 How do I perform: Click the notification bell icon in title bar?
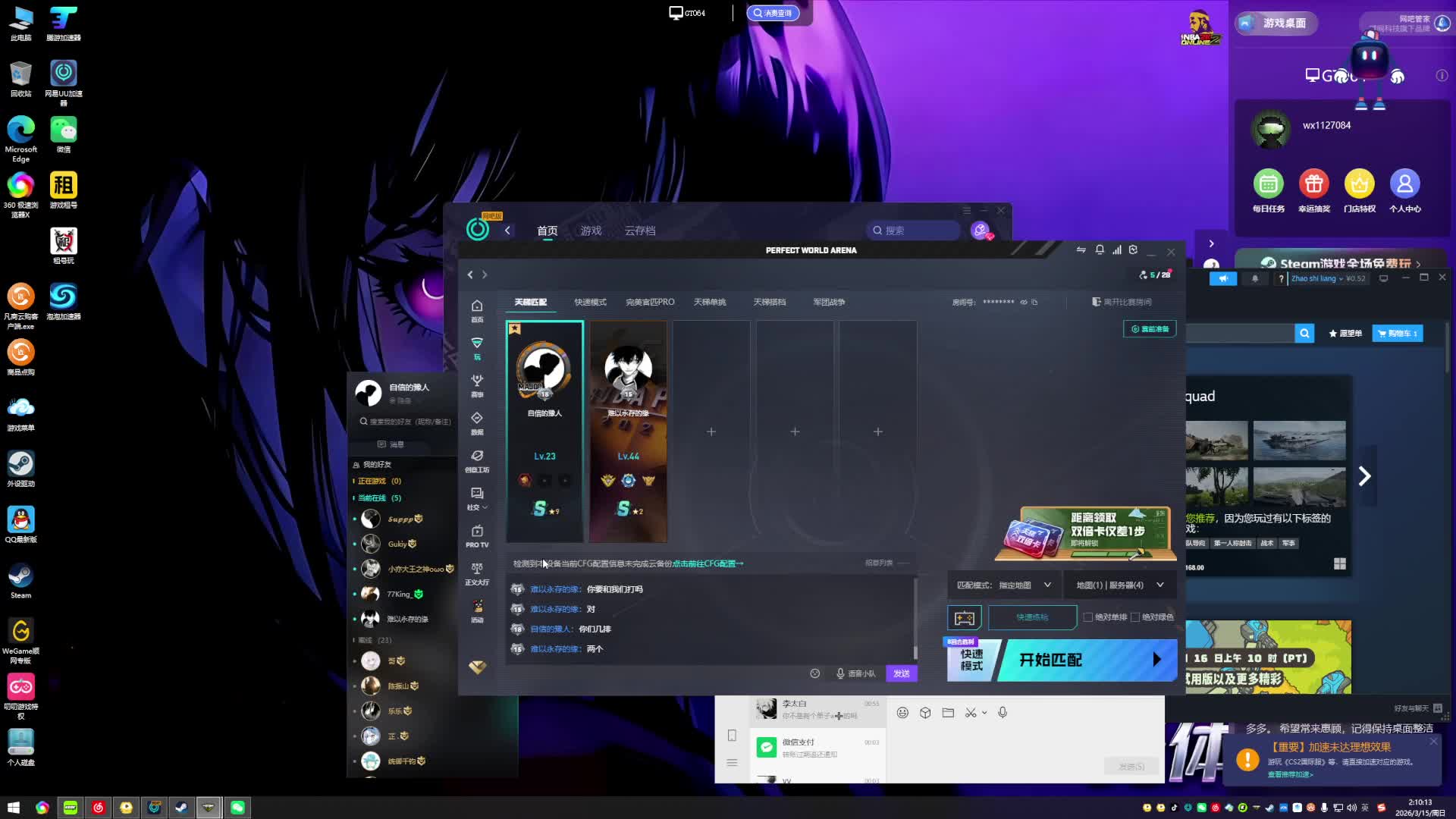coord(1100,250)
